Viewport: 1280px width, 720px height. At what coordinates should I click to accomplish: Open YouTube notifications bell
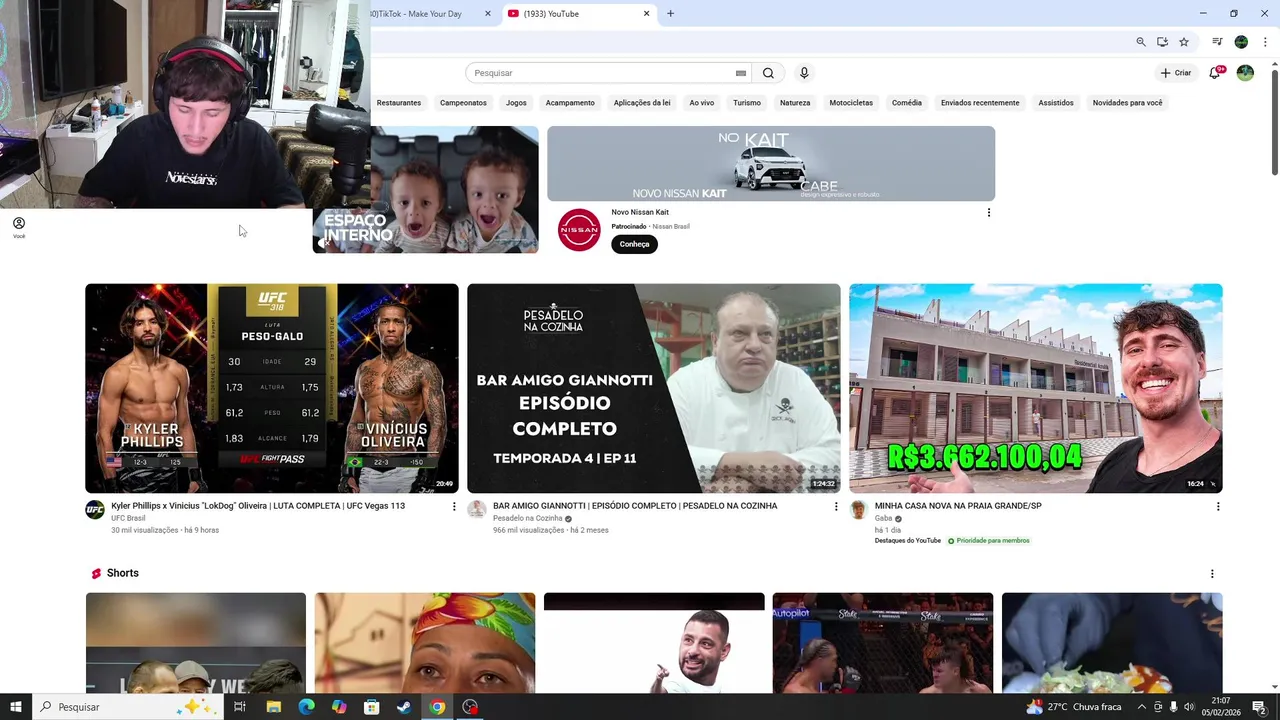pyautogui.click(x=1215, y=73)
